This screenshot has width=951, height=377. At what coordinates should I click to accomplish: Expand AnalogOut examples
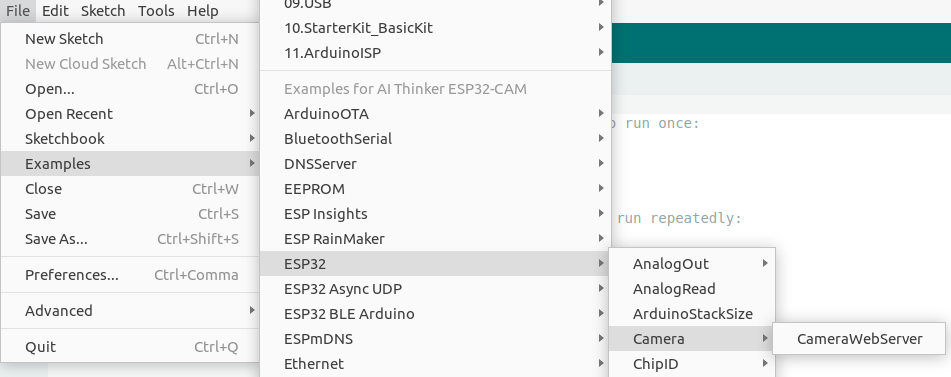pyautogui.click(x=692, y=264)
